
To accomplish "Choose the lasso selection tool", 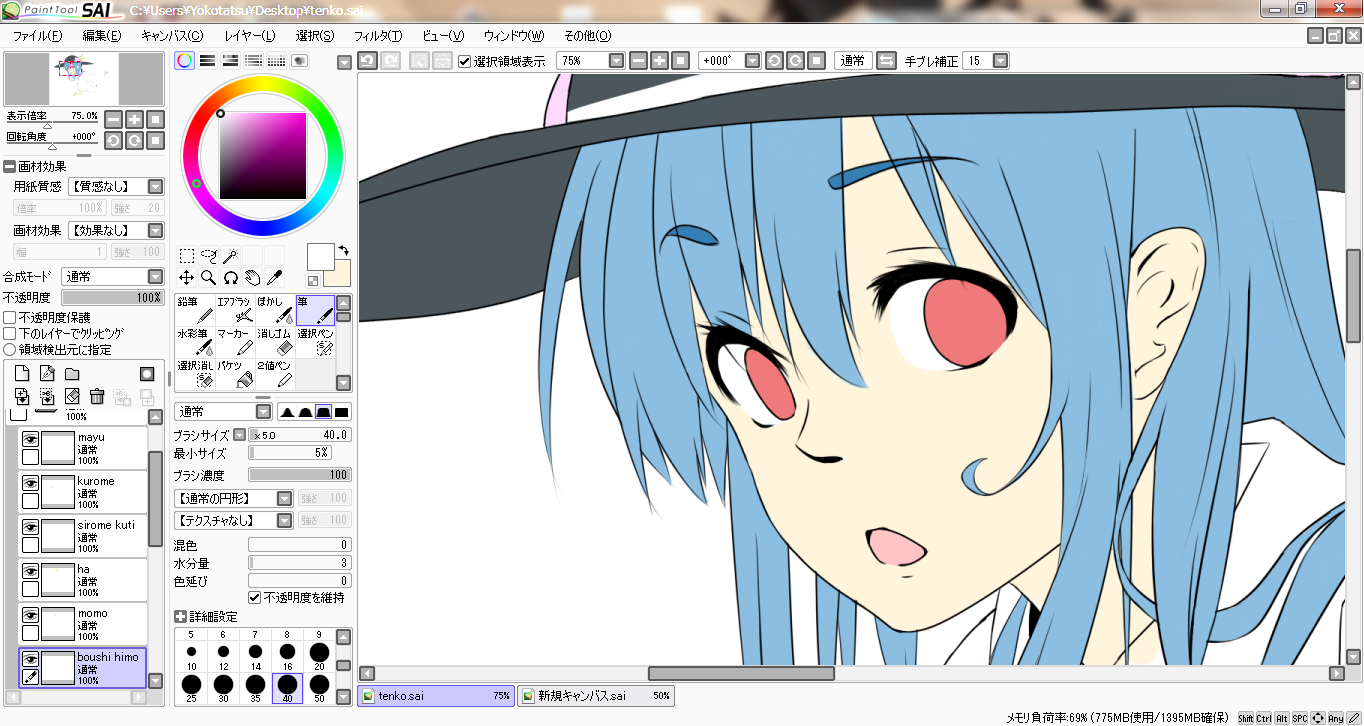I will (209, 256).
